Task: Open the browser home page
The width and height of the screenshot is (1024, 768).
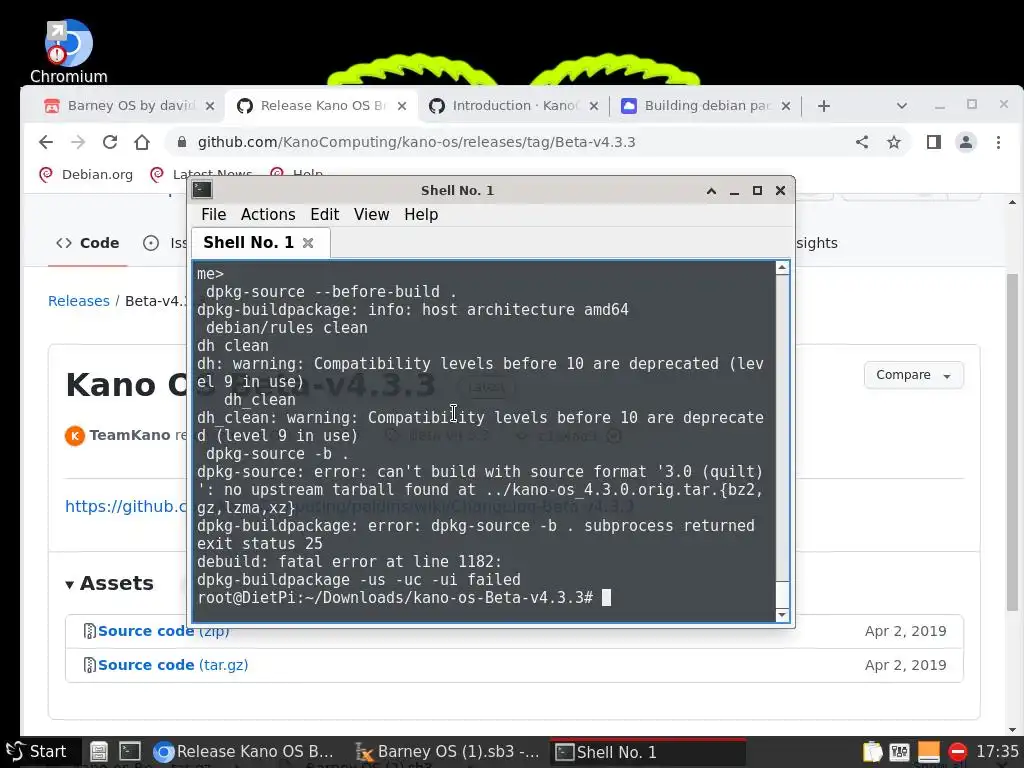Action: 142,142
